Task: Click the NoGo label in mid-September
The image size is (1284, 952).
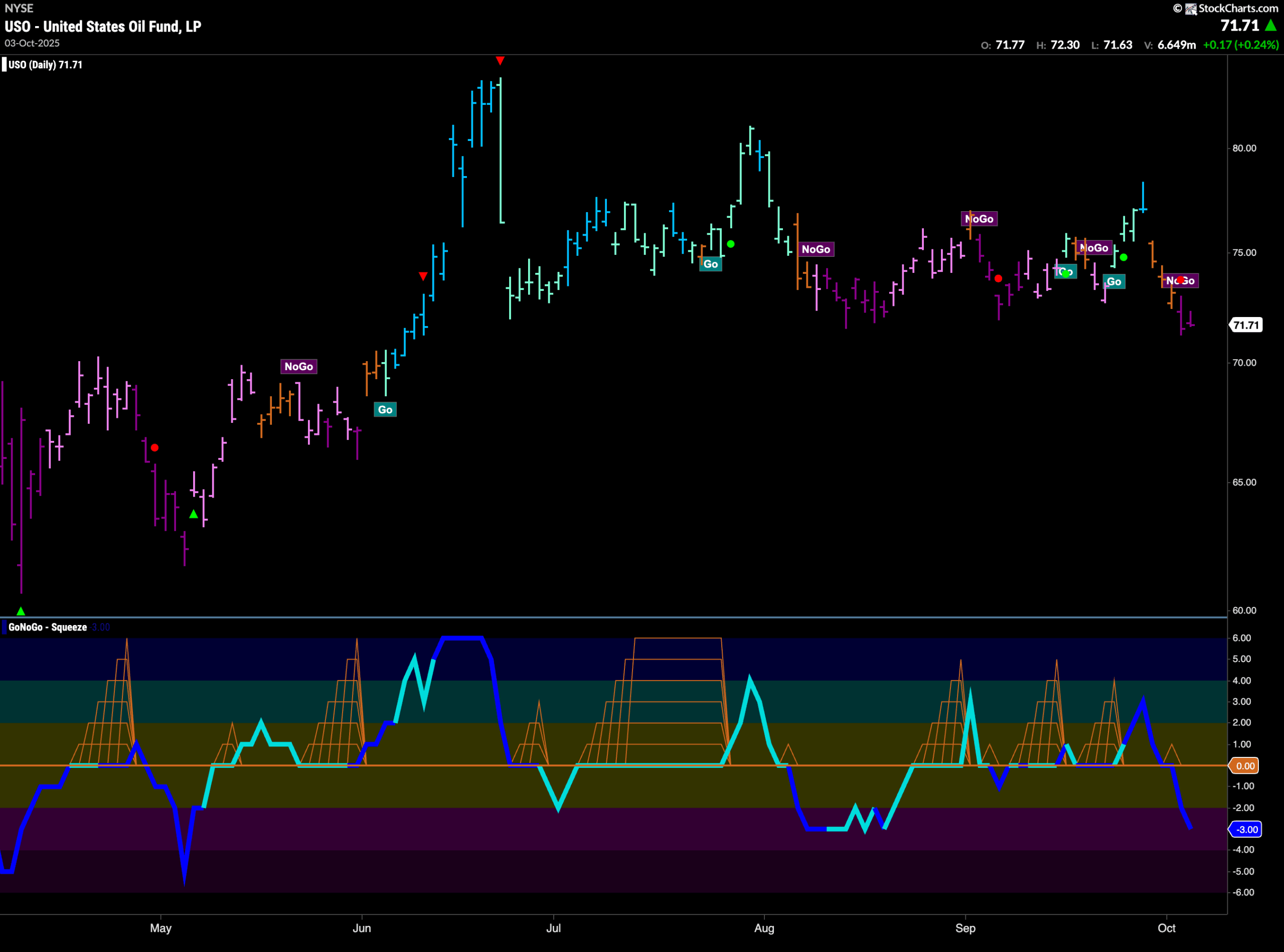Action: 1094,248
